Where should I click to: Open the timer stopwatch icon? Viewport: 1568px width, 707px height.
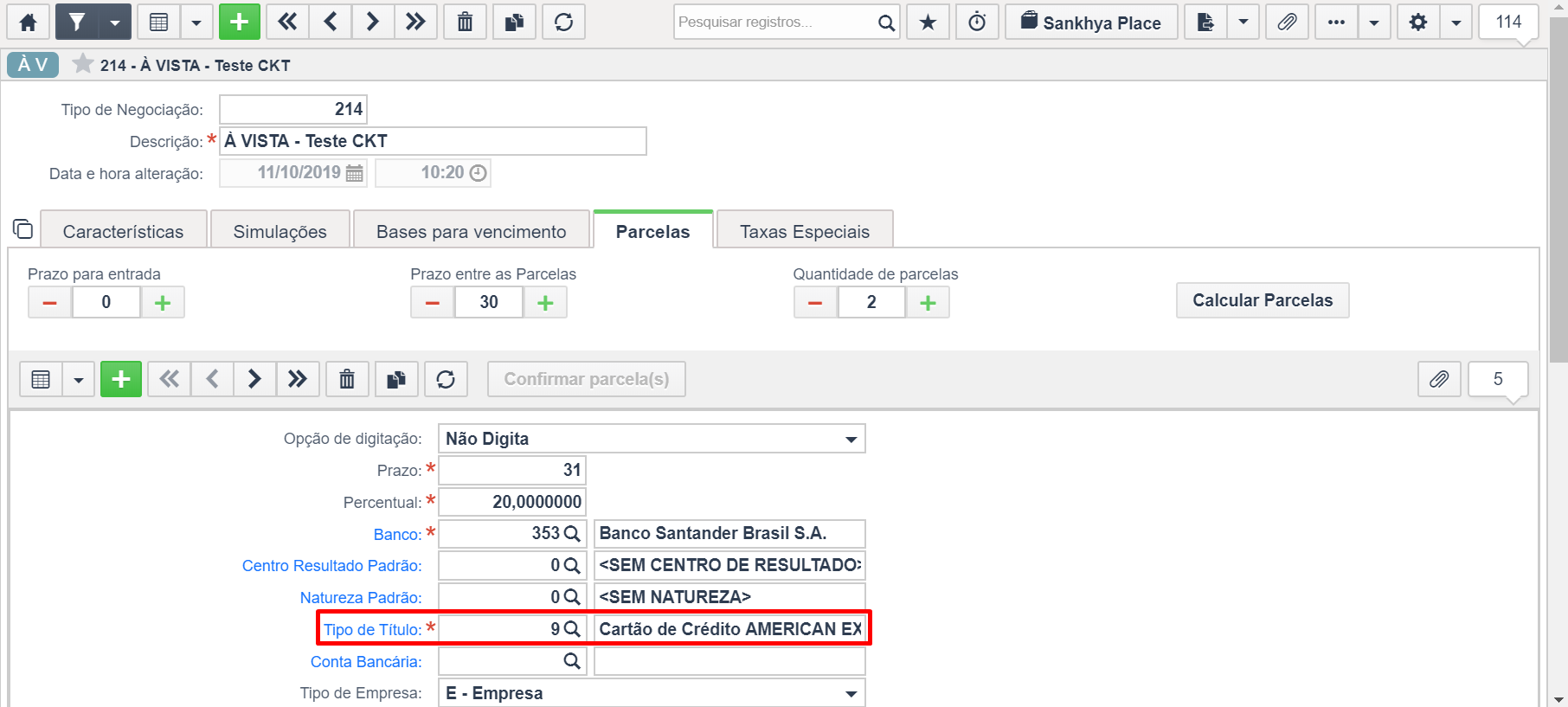[x=977, y=22]
